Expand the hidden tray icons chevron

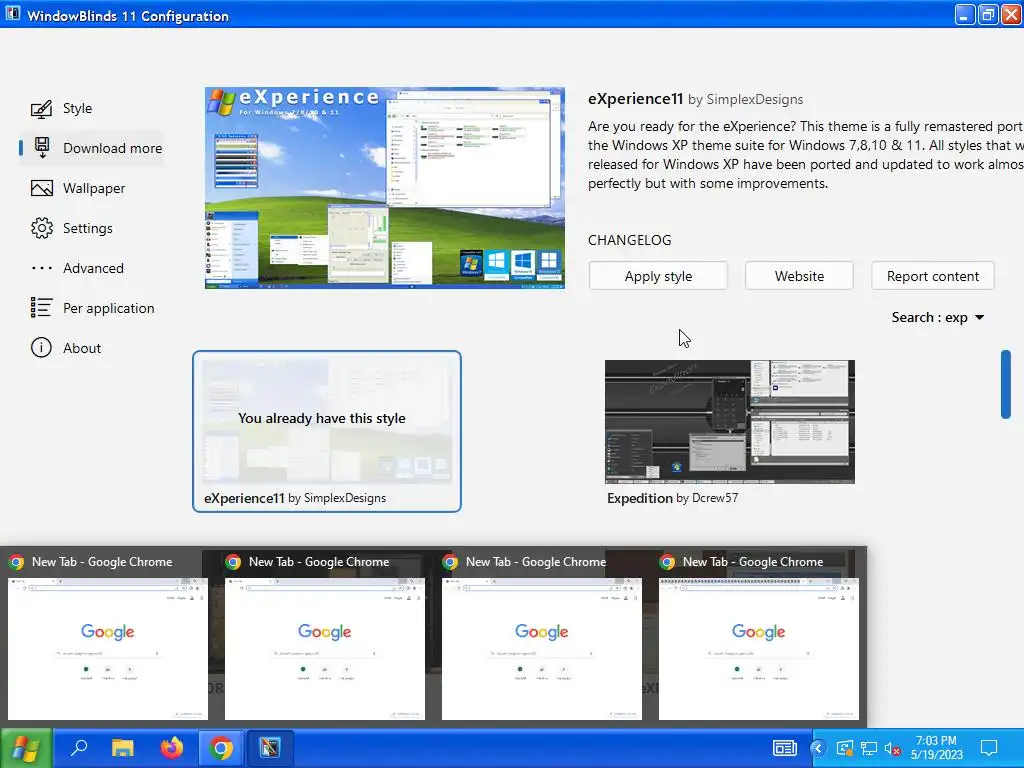coord(818,748)
